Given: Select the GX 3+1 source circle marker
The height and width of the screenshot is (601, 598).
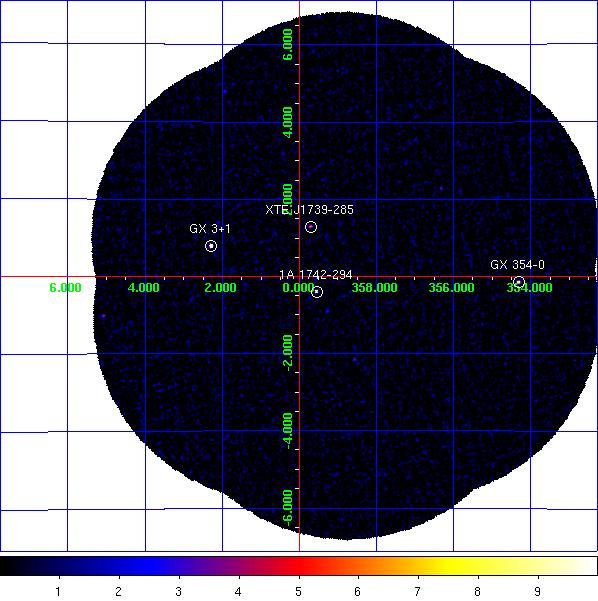Looking at the screenshot, I should [x=211, y=246].
